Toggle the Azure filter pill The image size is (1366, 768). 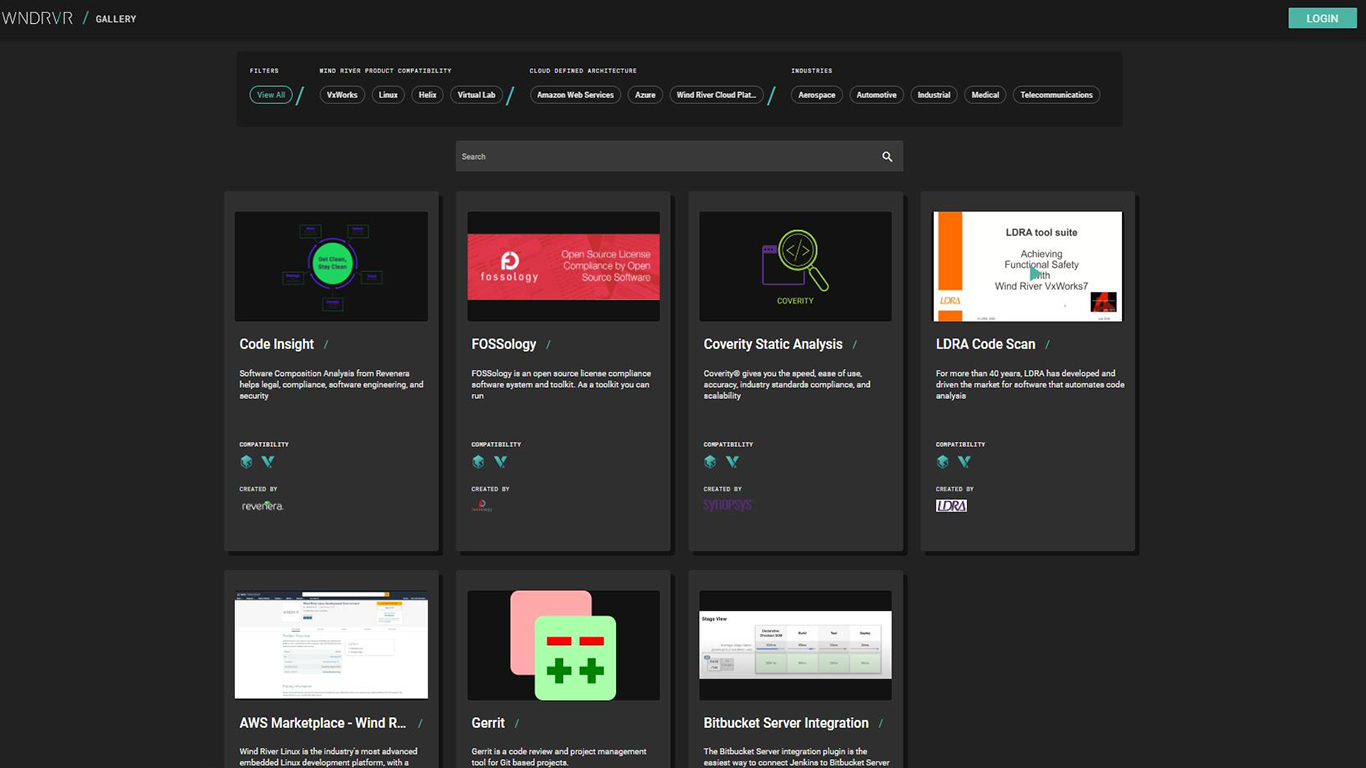pyautogui.click(x=645, y=95)
